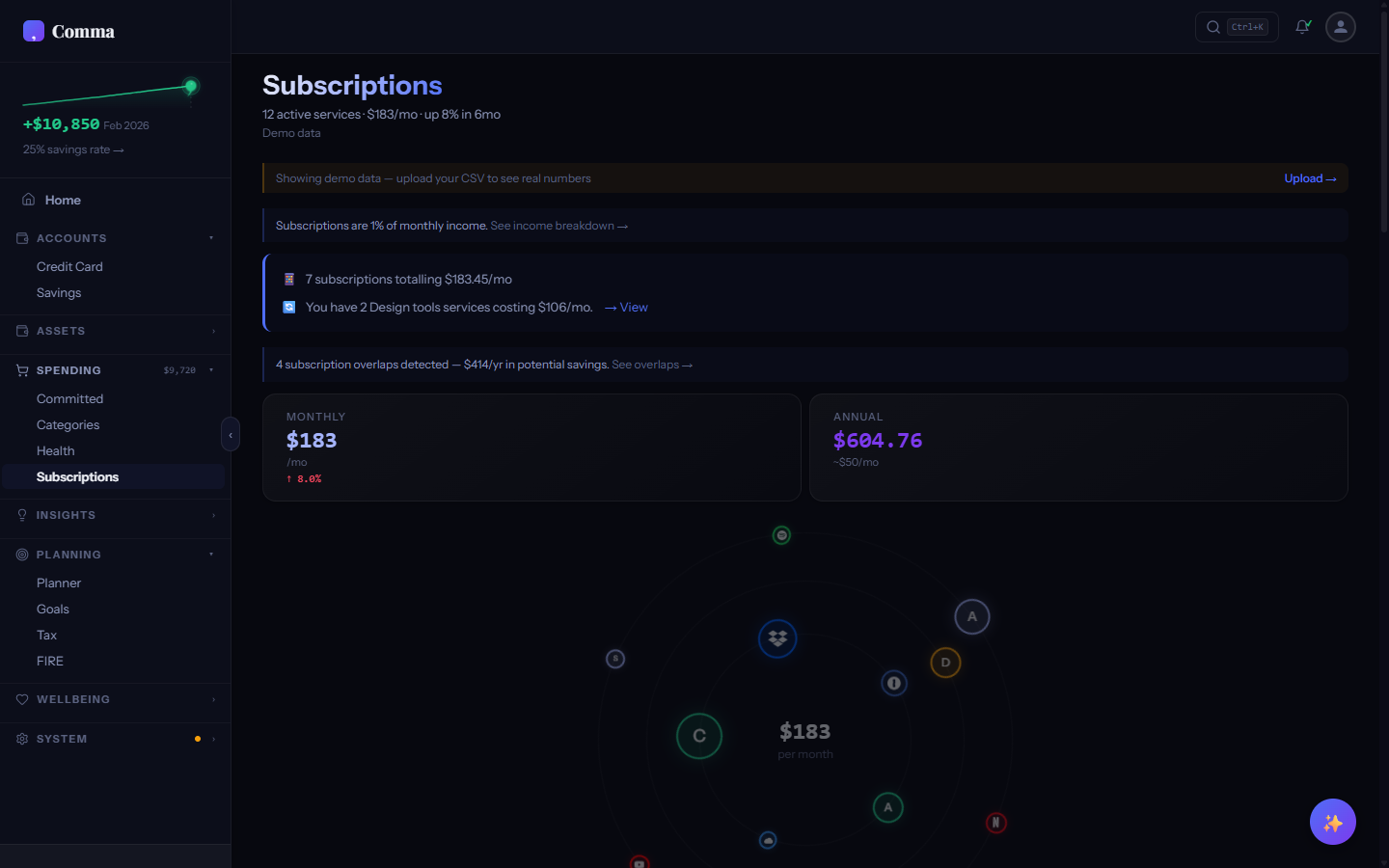Click the search magnifier in the top bar
The image size is (1389, 868).
pos(1212,27)
